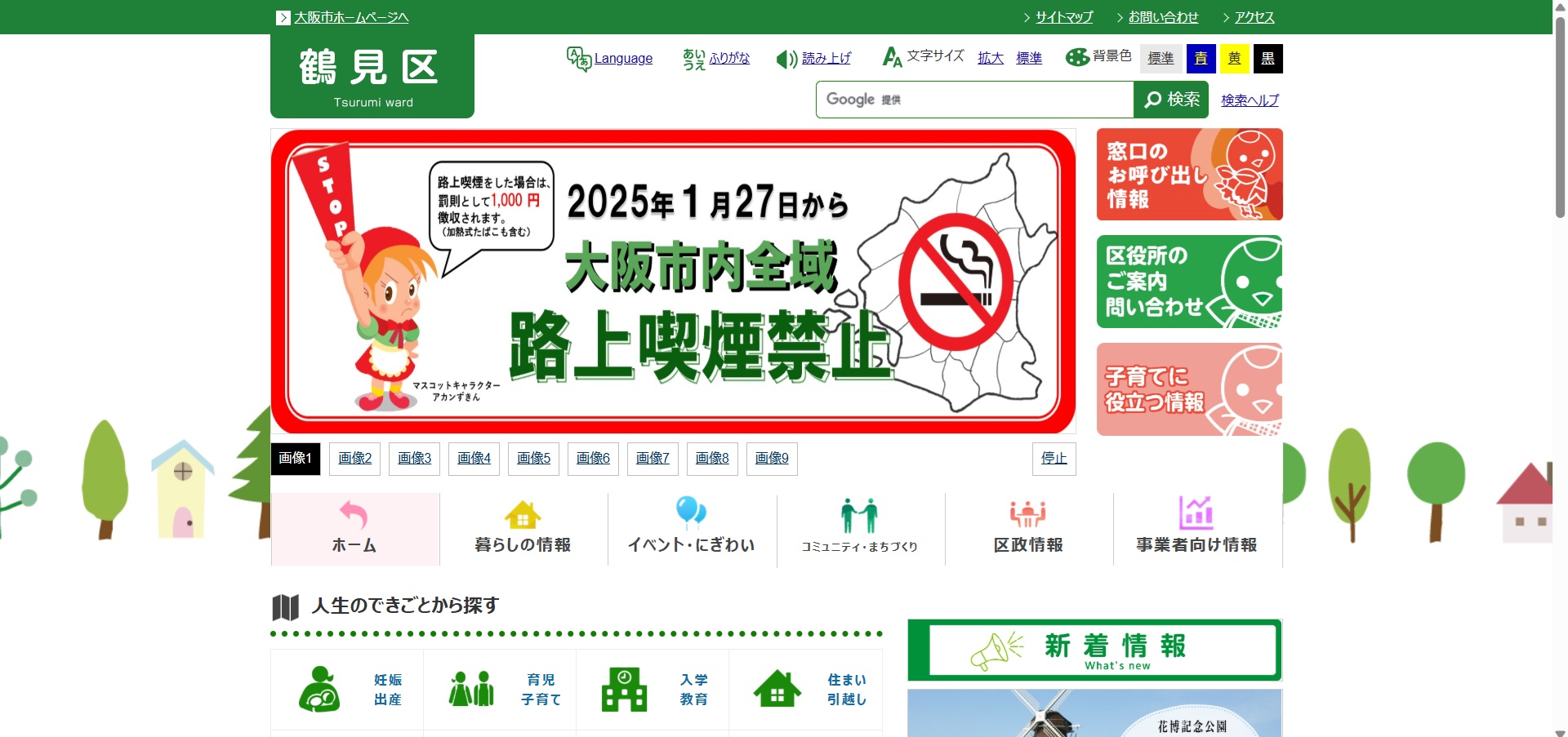Click 標準 text size link
1568x737 pixels.
point(1029,58)
